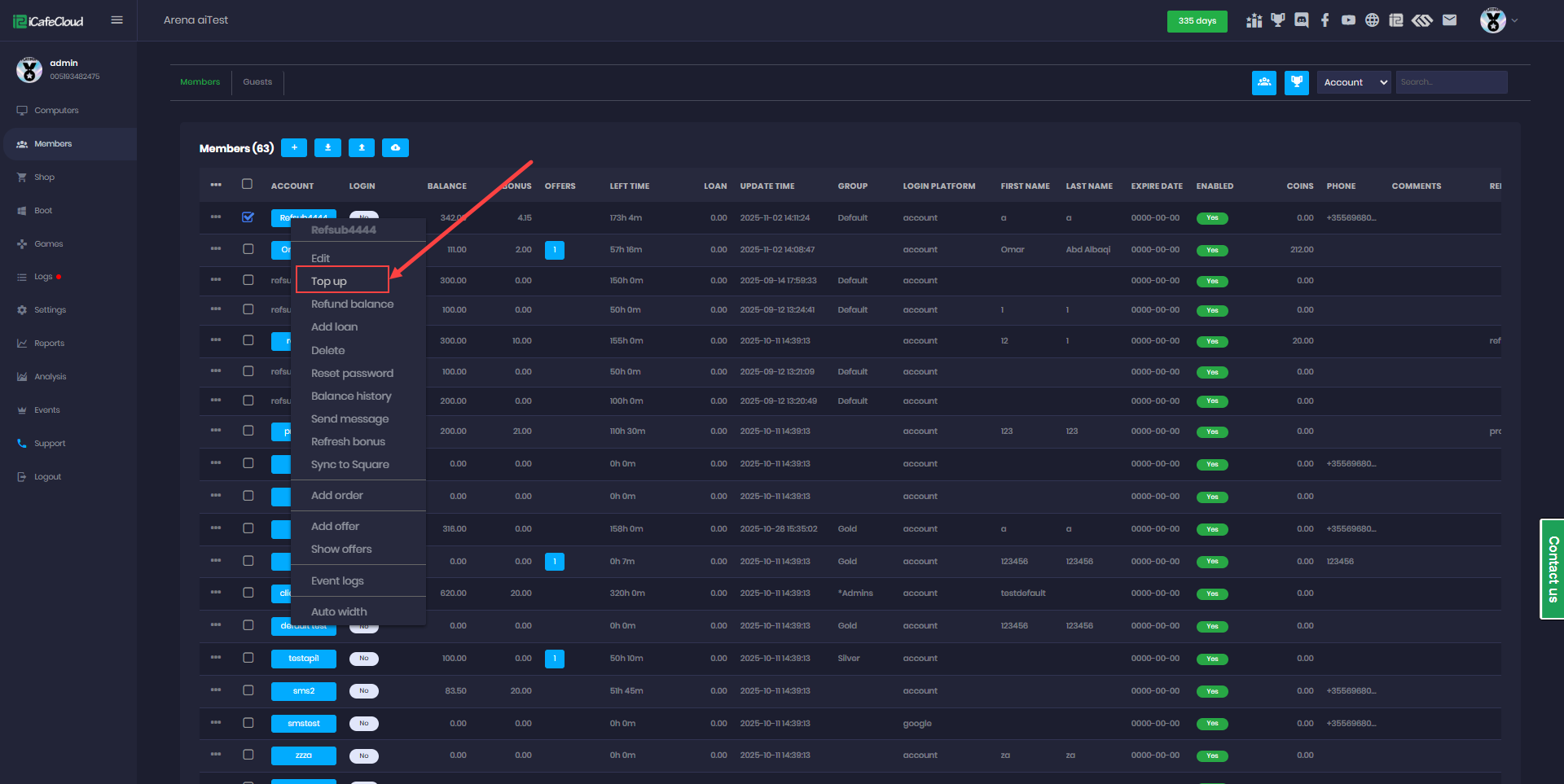Expand the profile avatar dropdown arrow

[x=1514, y=20]
